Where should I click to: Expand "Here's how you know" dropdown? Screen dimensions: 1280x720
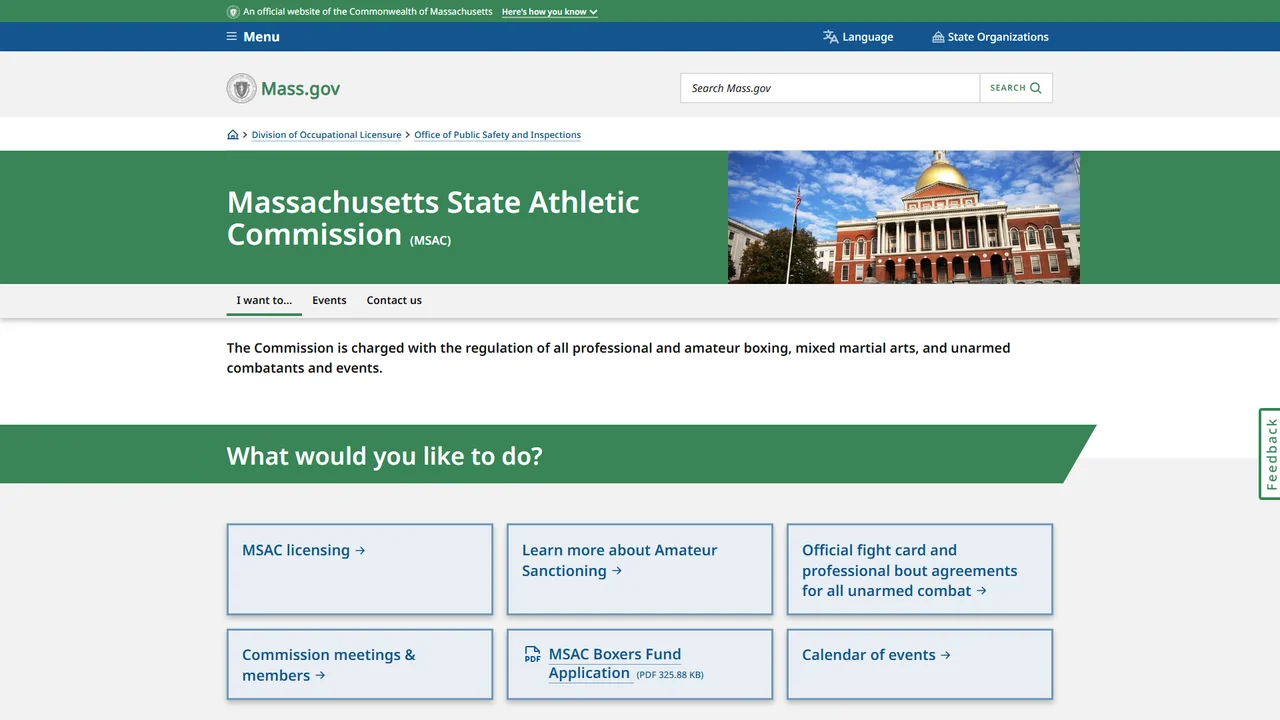pos(549,12)
